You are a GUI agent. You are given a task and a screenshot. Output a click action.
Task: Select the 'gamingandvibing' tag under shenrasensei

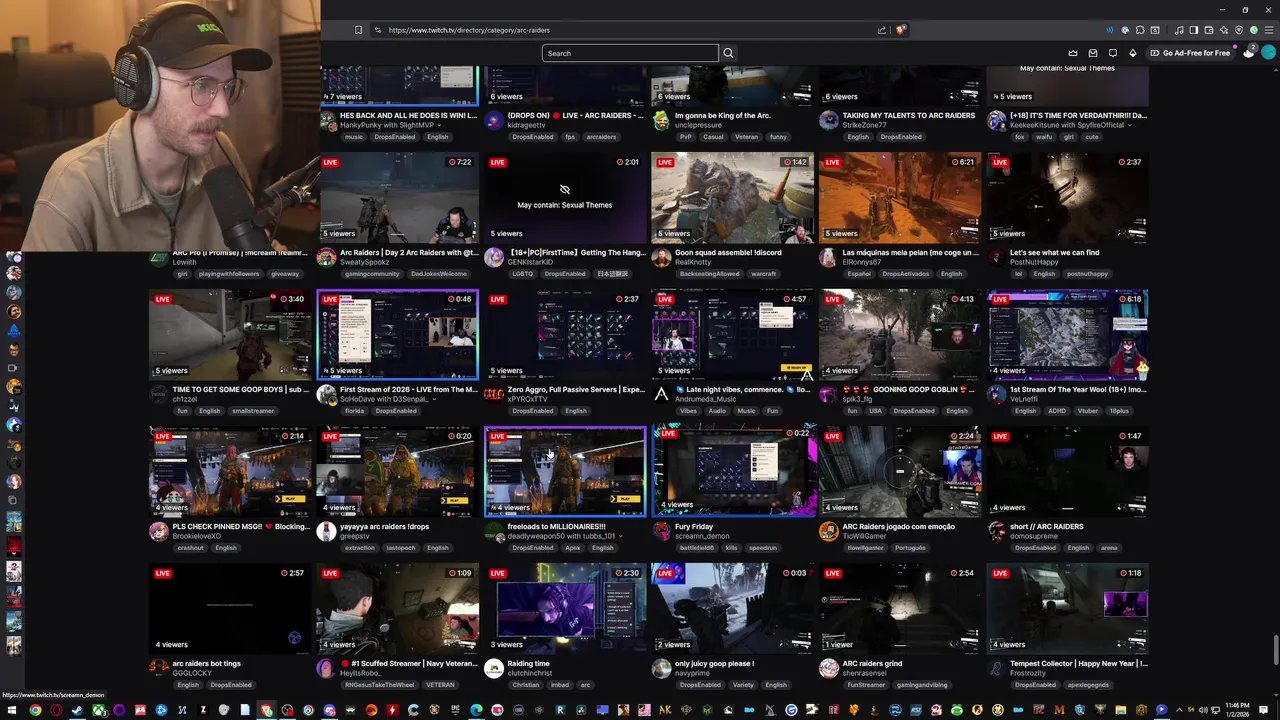(x=920, y=684)
